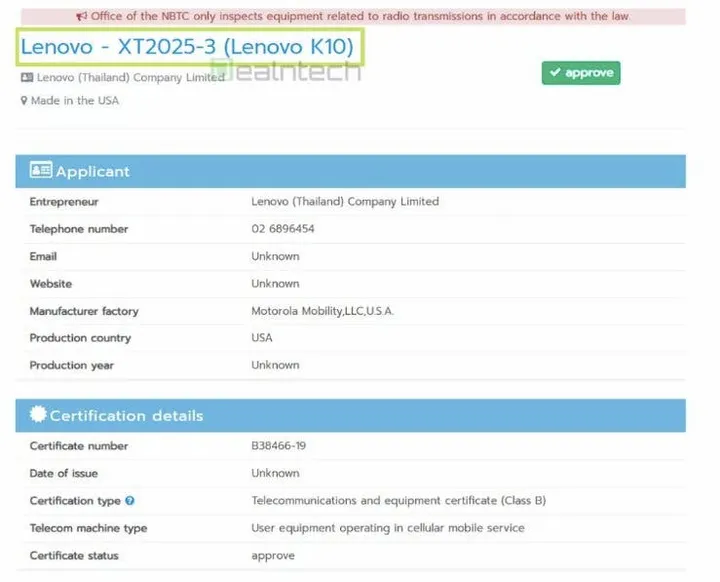This screenshot has height=582, width=720.
Task: Click User equipment operating in cellular mobile service
Action: pyautogui.click(x=388, y=528)
